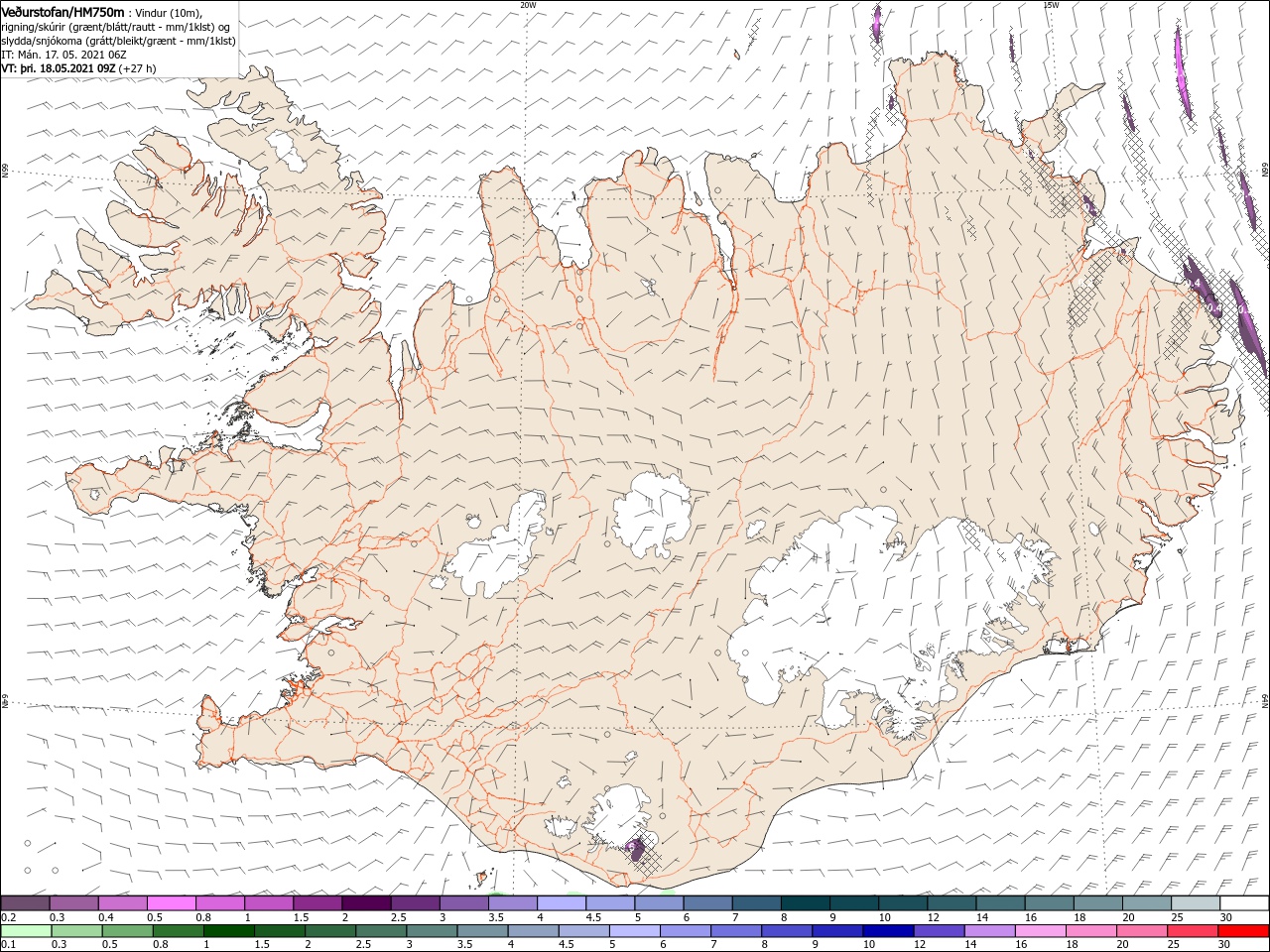This screenshot has width=1270, height=952.
Task: Select the blue 8 swatch, lower legend row
Action: click(x=787, y=931)
